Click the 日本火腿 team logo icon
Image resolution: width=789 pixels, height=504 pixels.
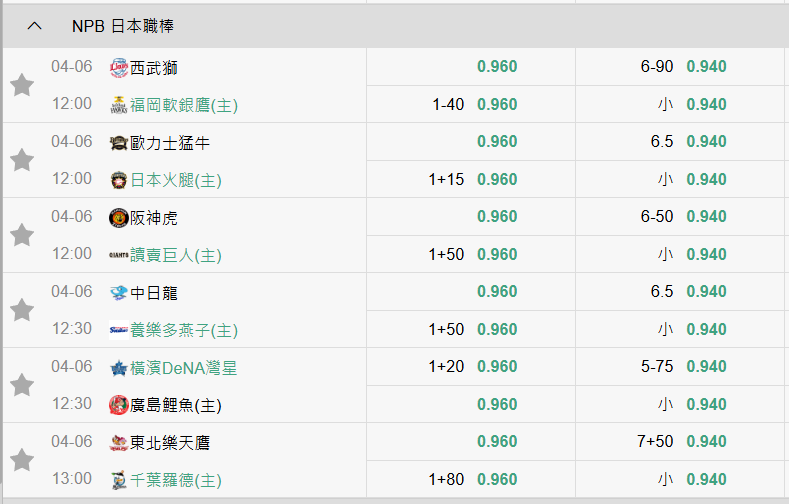(119, 180)
